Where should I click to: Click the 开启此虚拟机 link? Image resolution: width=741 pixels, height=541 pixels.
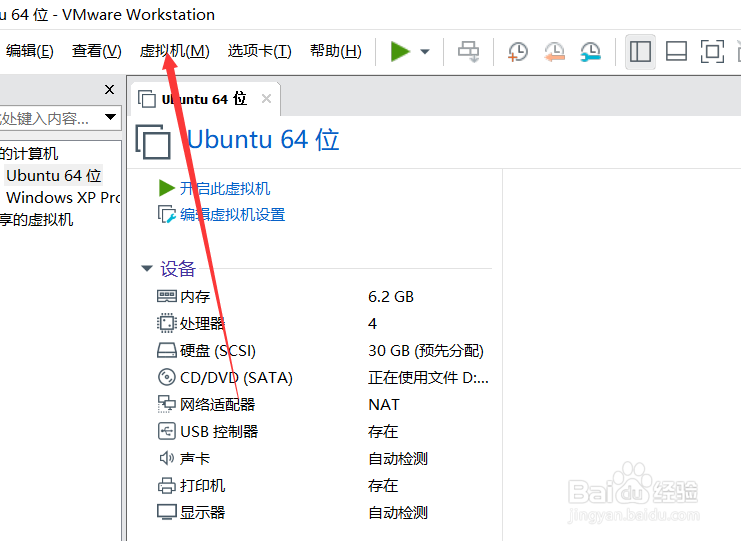click(225, 189)
